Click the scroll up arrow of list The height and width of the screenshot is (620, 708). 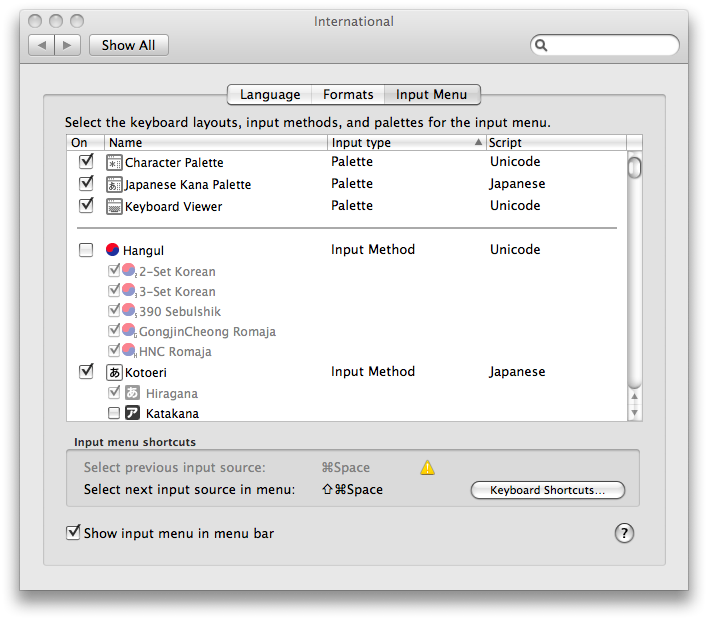point(634,396)
